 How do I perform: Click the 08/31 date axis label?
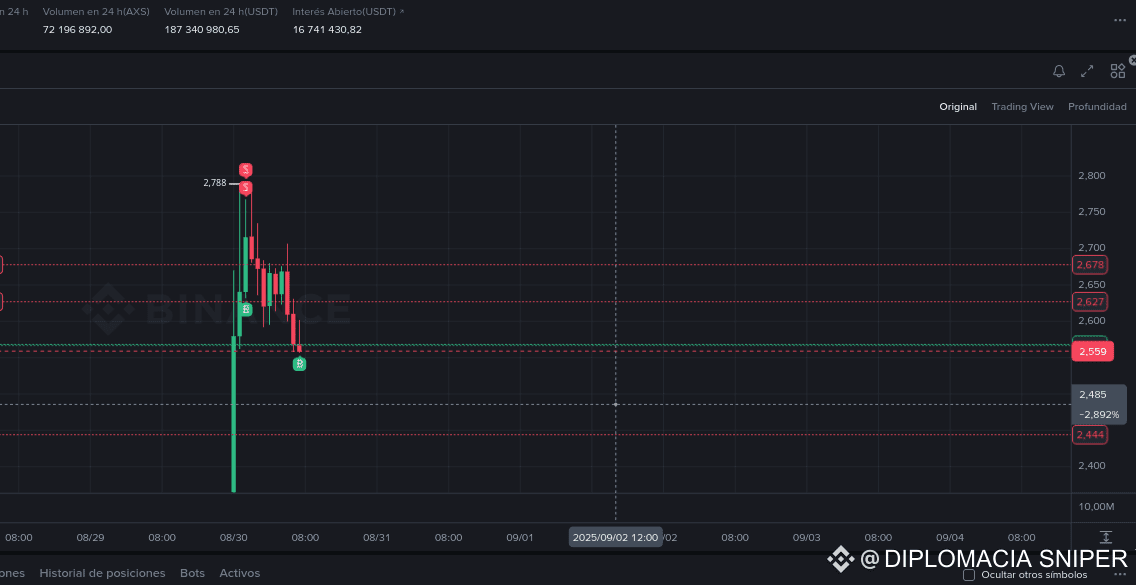click(x=377, y=537)
